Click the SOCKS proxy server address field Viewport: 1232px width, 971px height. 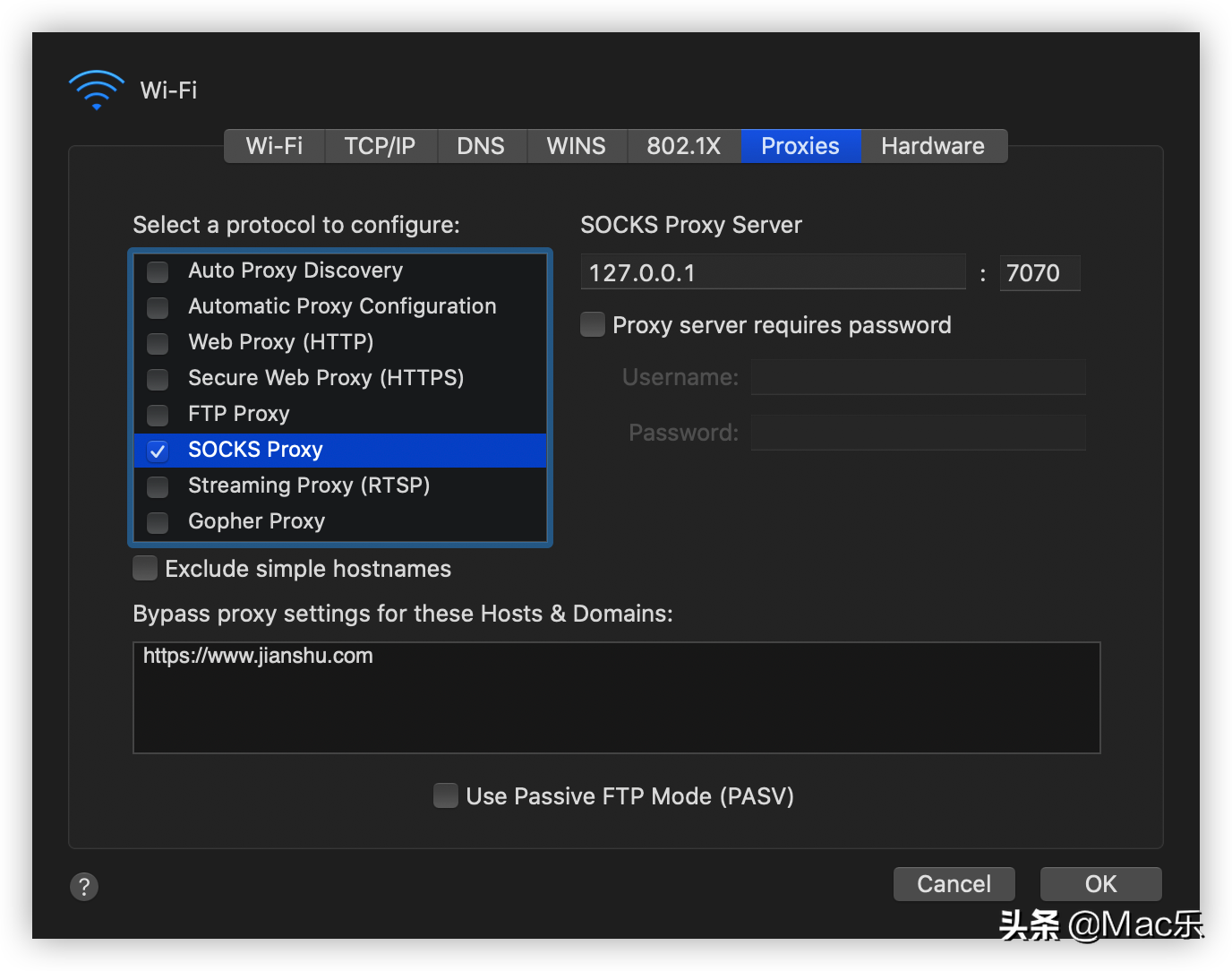(774, 272)
